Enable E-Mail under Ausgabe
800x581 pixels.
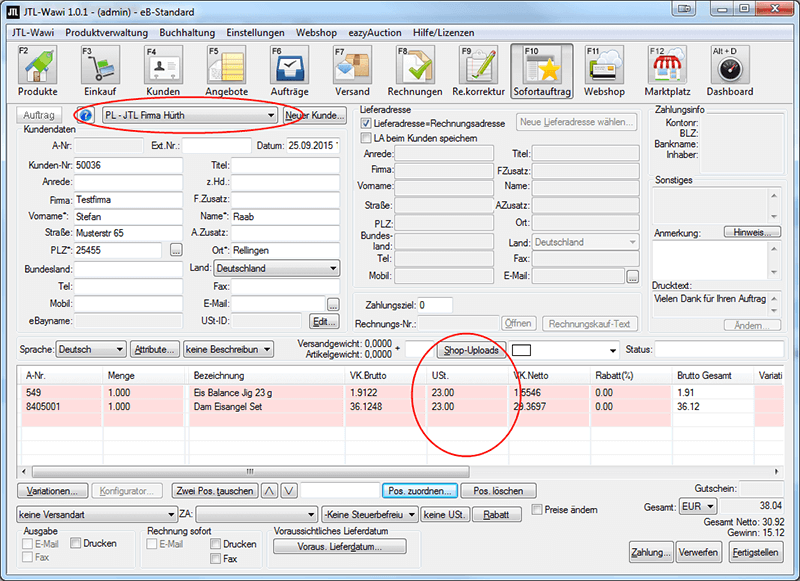coord(28,544)
